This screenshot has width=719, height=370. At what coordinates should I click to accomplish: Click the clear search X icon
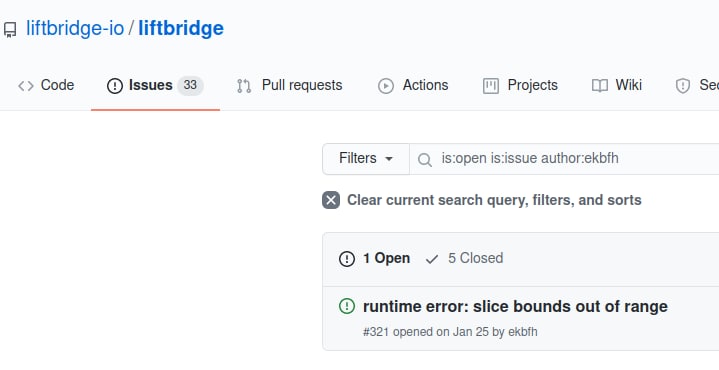click(x=331, y=200)
